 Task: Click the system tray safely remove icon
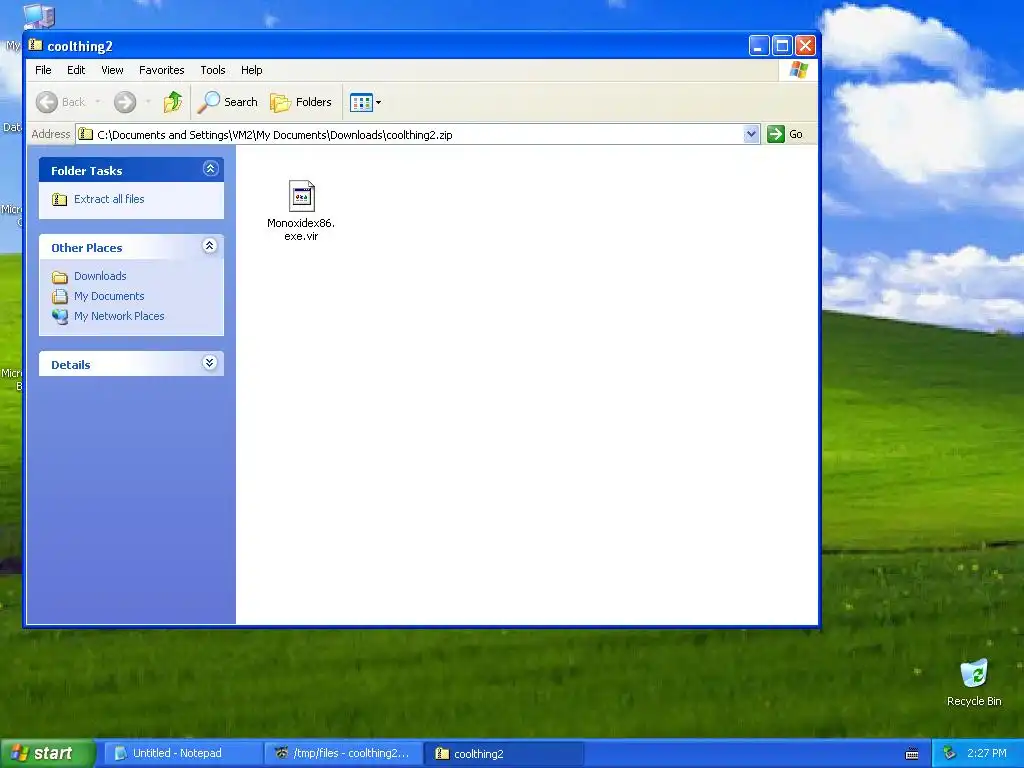click(x=949, y=753)
